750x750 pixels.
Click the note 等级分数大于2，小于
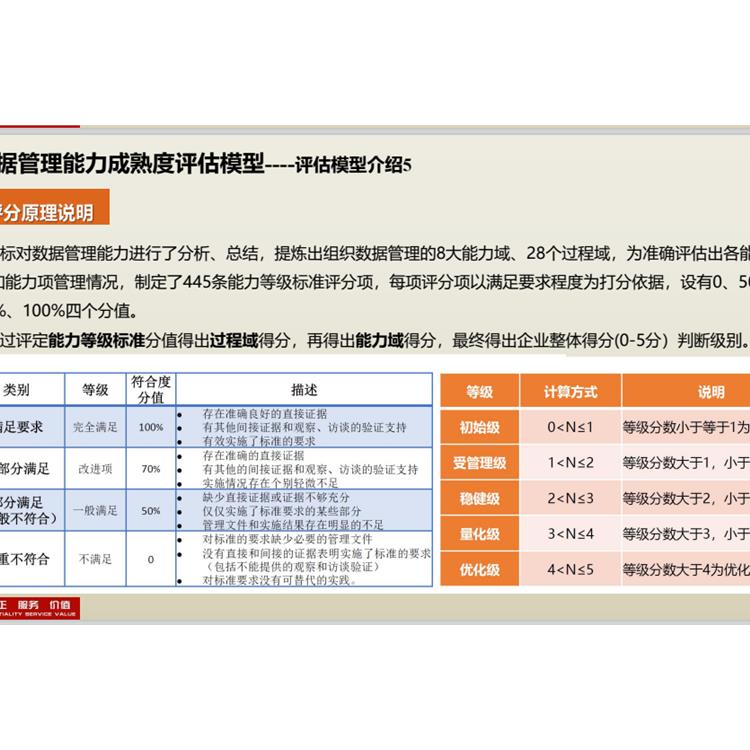click(x=686, y=498)
